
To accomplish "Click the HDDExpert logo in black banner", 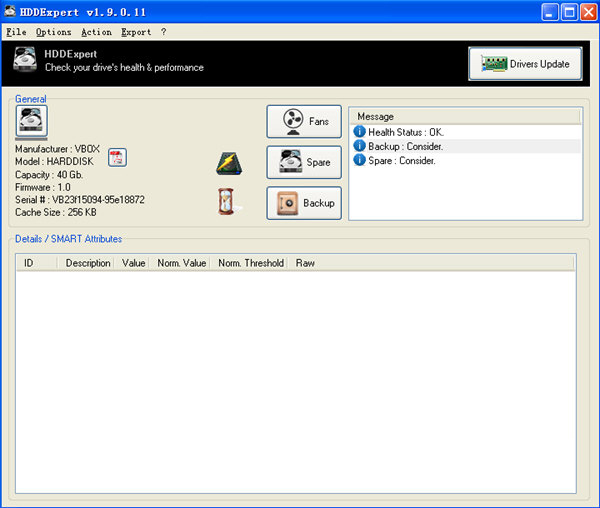I will point(25,59).
